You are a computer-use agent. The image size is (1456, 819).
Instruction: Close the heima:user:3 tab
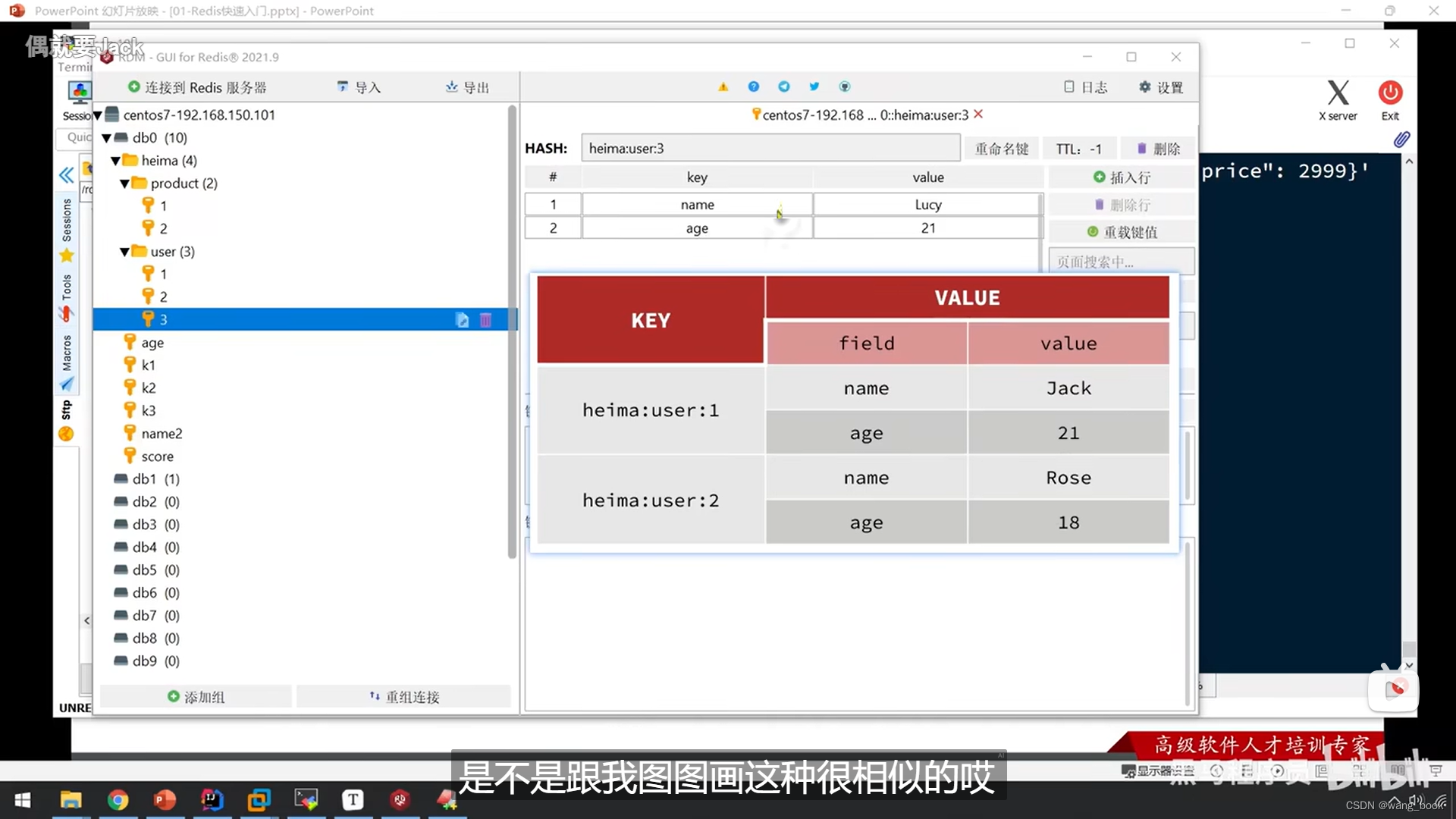(978, 115)
